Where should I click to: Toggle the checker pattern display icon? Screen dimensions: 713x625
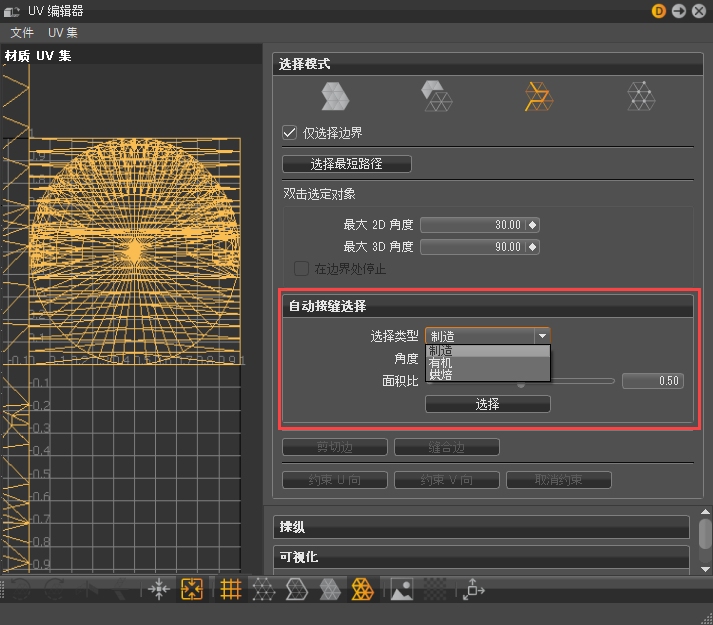pyautogui.click(x=435, y=590)
